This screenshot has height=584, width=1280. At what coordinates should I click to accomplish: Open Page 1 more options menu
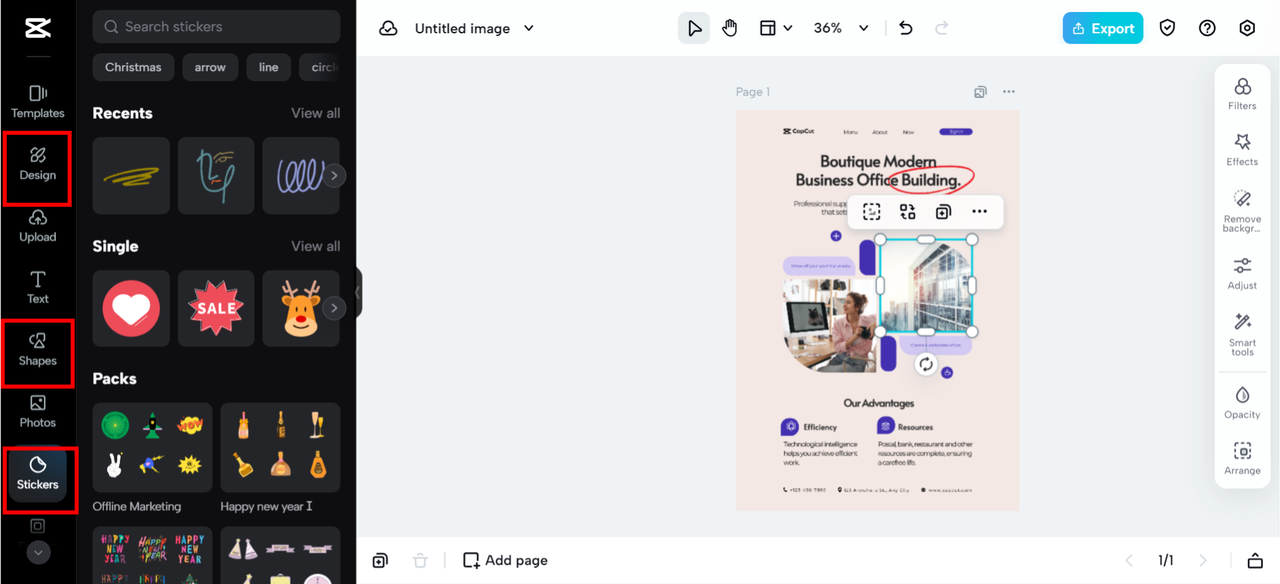click(1009, 92)
